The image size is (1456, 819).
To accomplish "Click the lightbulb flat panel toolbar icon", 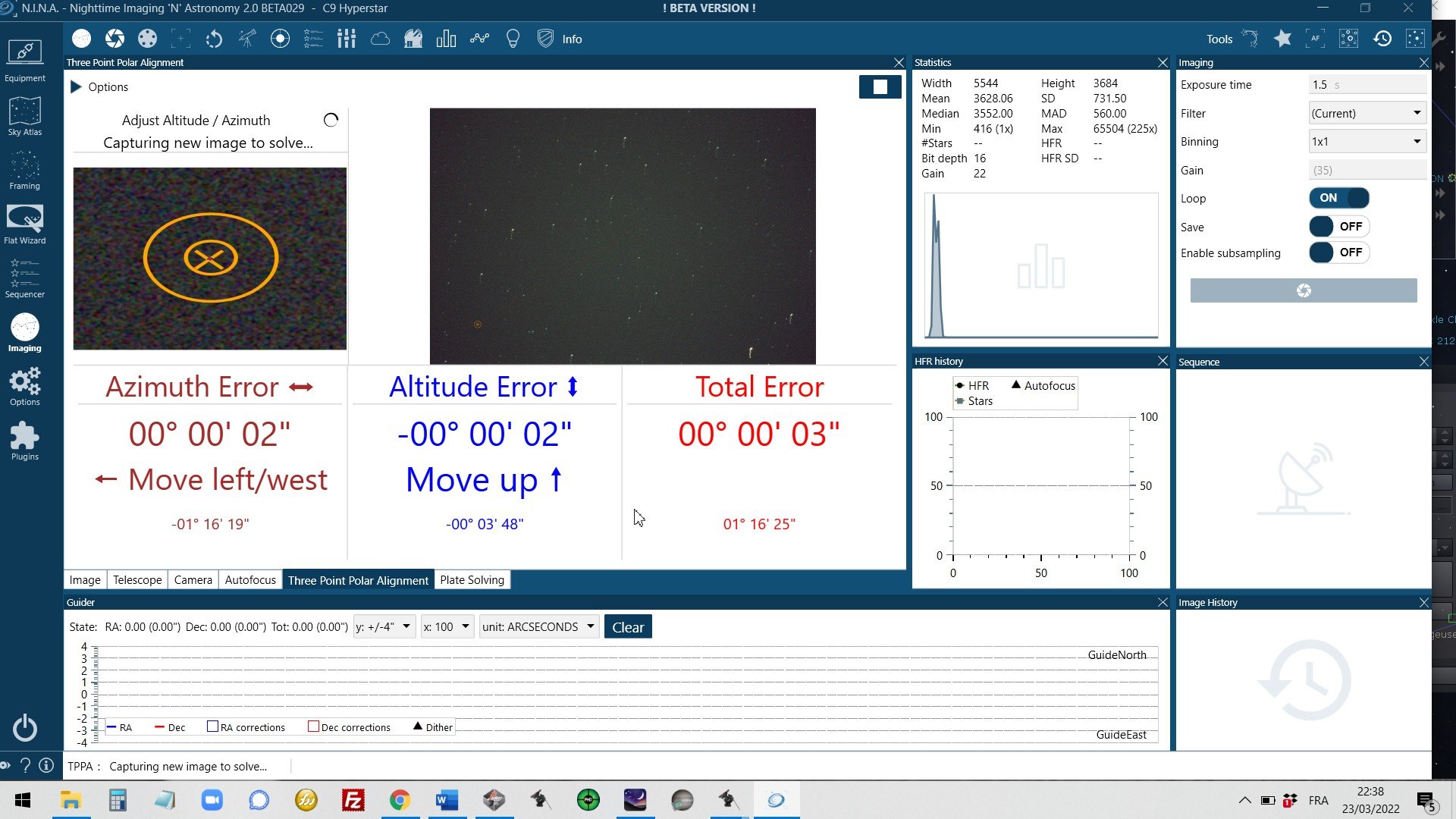I will click(x=513, y=39).
